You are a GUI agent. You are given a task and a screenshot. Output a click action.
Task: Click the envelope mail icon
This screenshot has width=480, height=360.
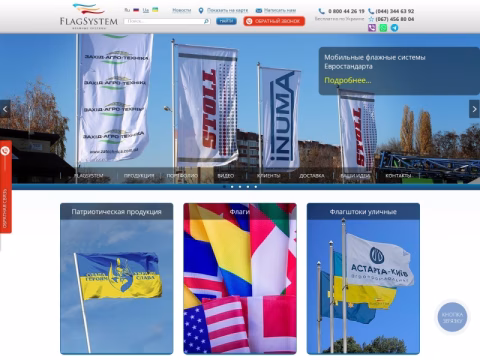pyautogui.click(x=259, y=11)
